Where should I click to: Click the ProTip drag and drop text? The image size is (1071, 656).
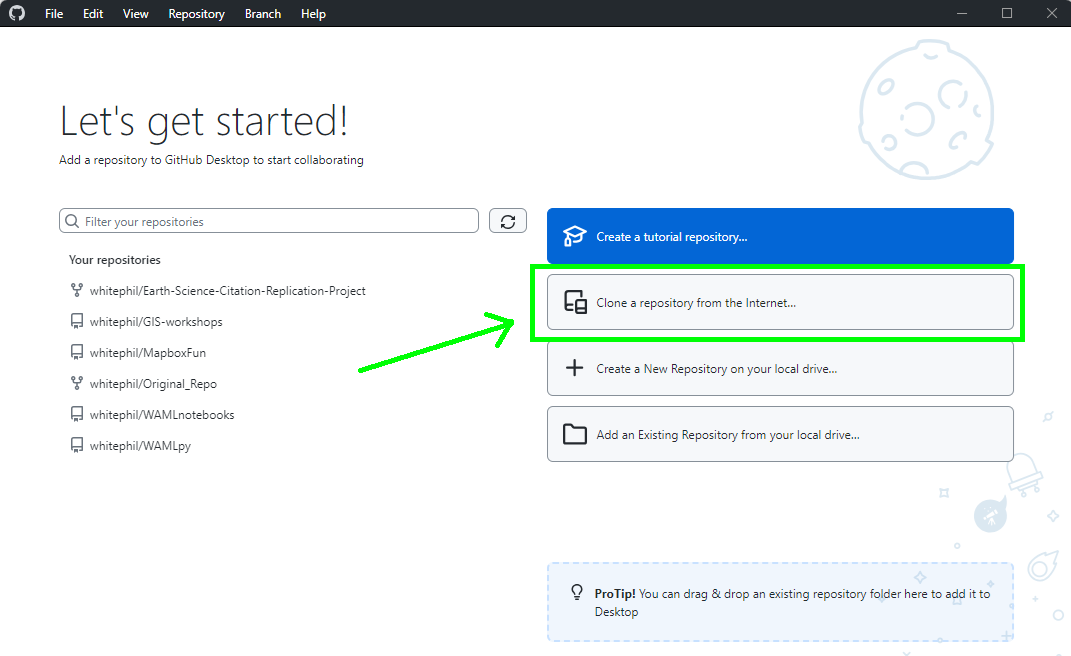pos(792,603)
